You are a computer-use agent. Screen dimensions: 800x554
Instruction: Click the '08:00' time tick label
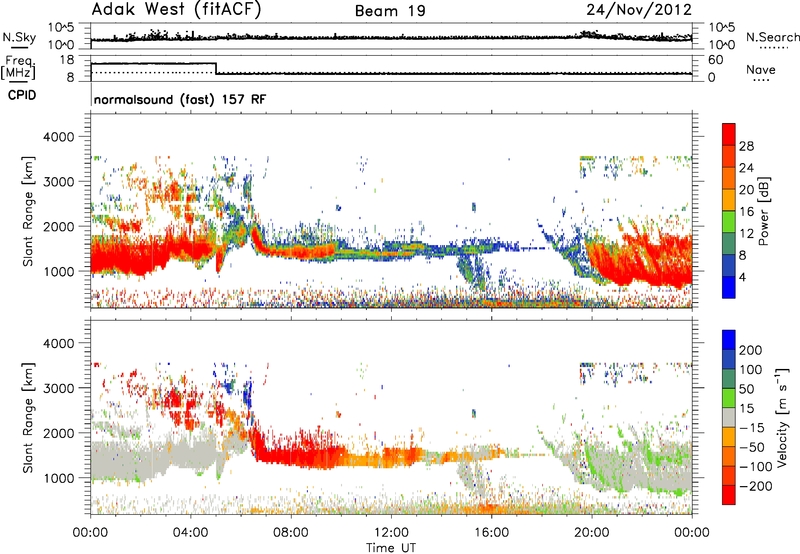pyautogui.click(x=291, y=533)
